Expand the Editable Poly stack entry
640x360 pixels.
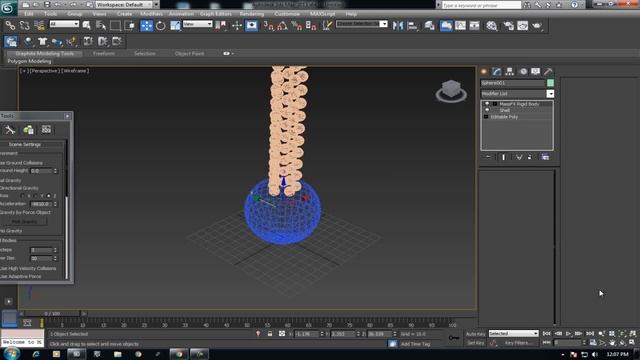486,117
